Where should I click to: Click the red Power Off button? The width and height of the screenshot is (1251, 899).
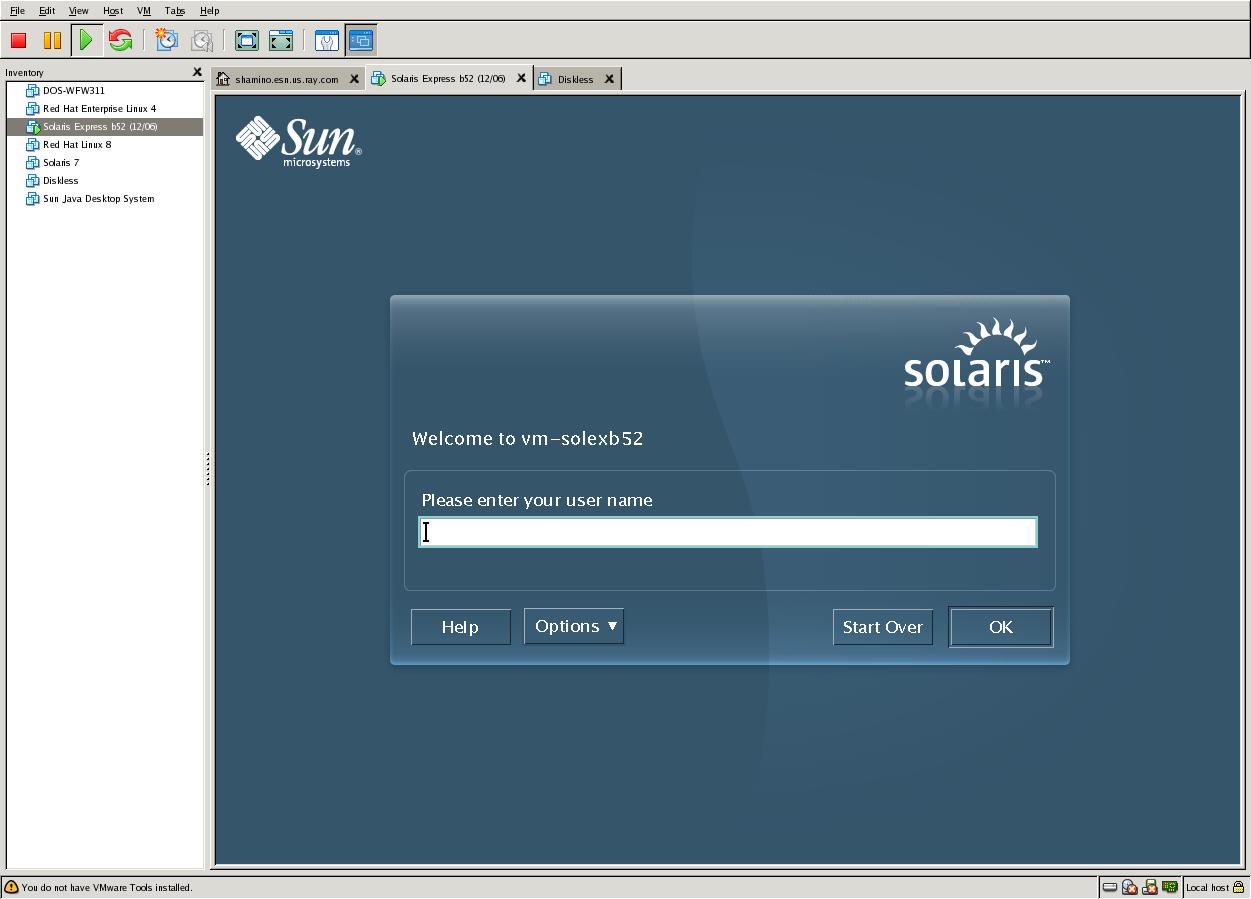pos(18,40)
